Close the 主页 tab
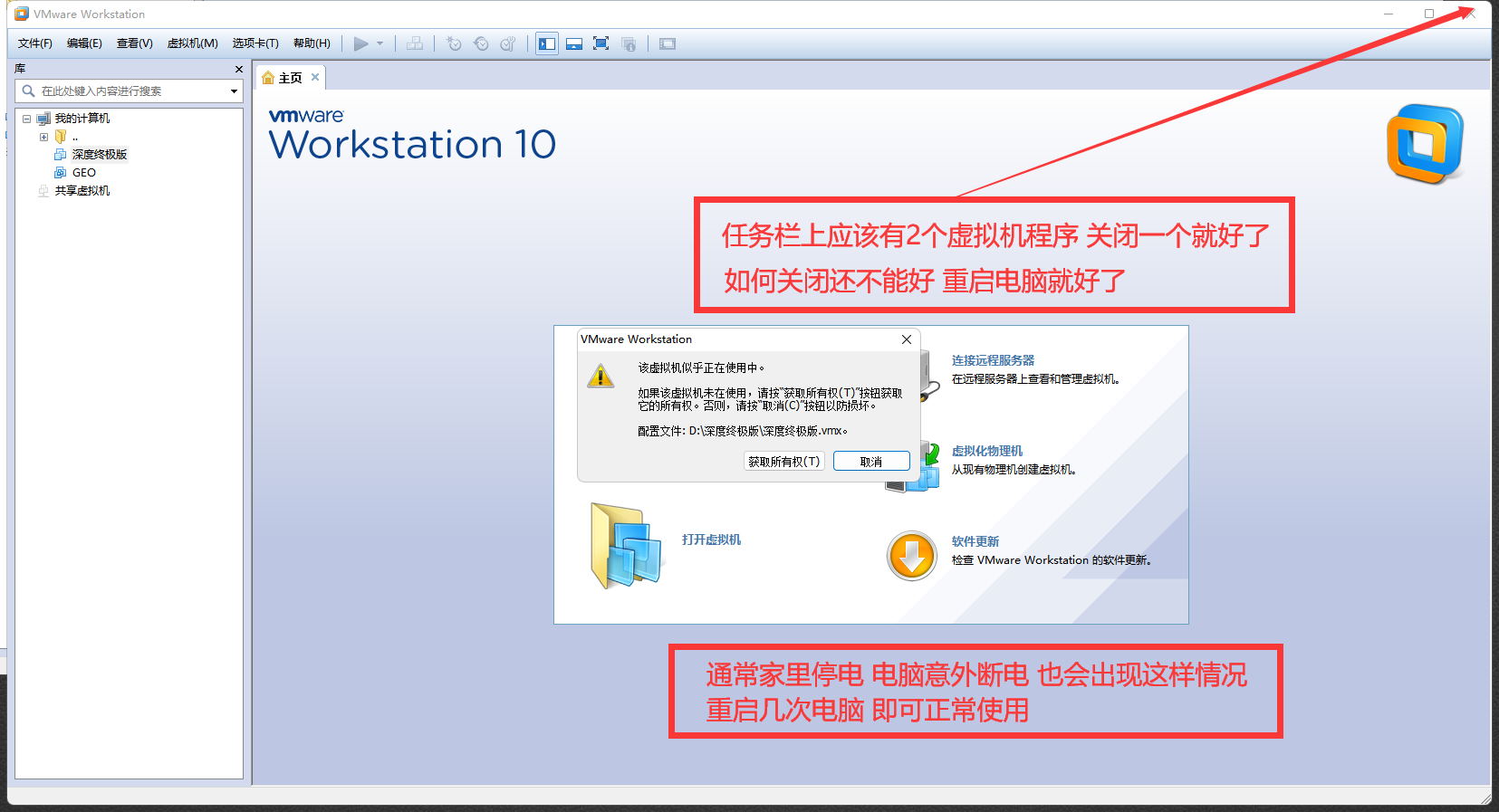1499x812 pixels. coord(315,77)
